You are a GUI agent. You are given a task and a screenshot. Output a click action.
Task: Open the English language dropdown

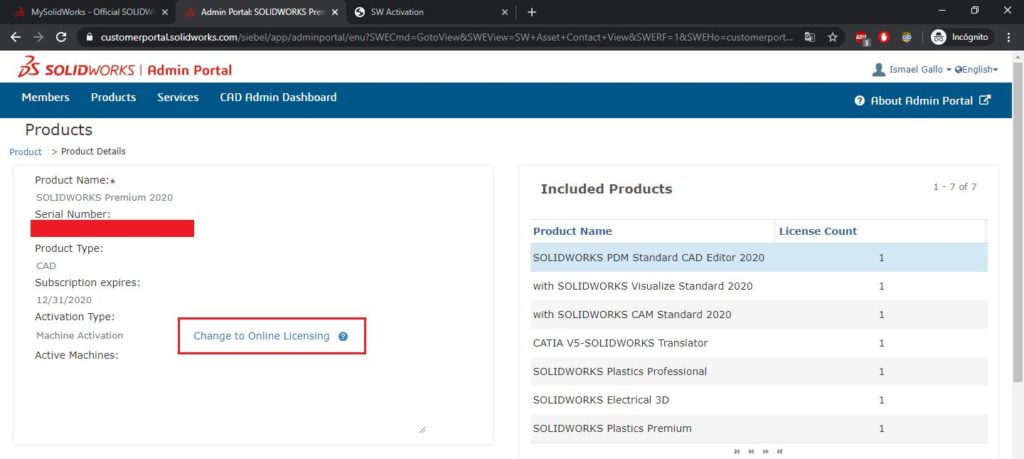pyautogui.click(x=976, y=69)
